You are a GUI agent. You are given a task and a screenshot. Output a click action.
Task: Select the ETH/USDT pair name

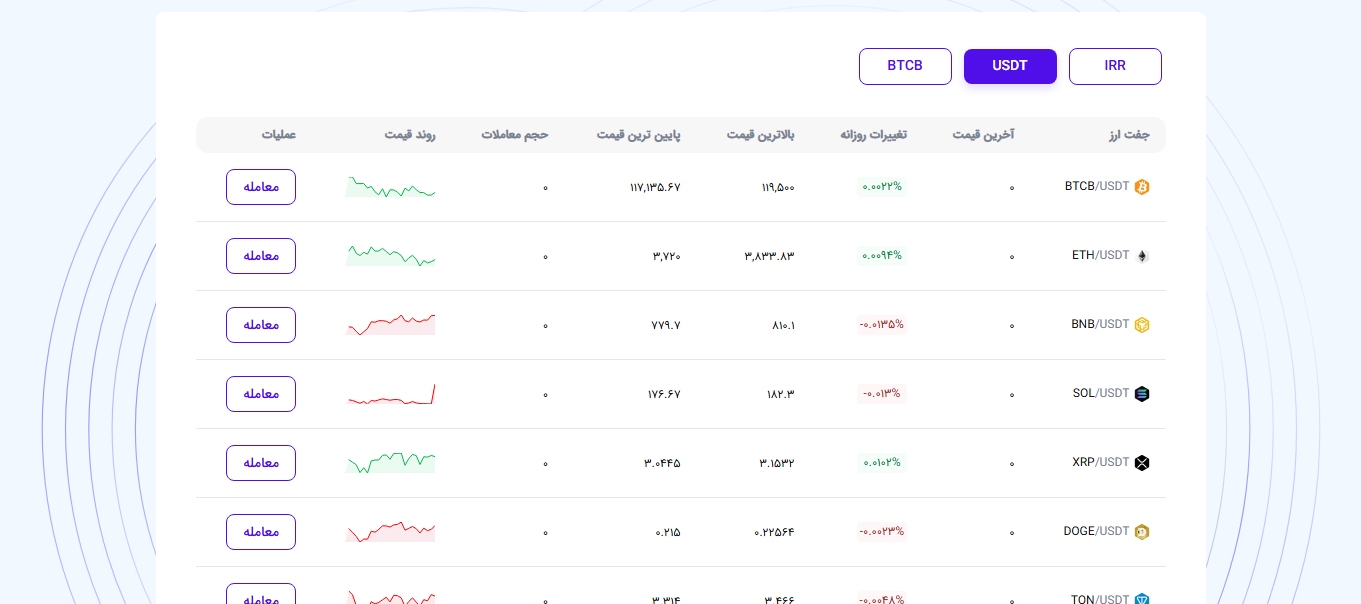click(x=1100, y=255)
